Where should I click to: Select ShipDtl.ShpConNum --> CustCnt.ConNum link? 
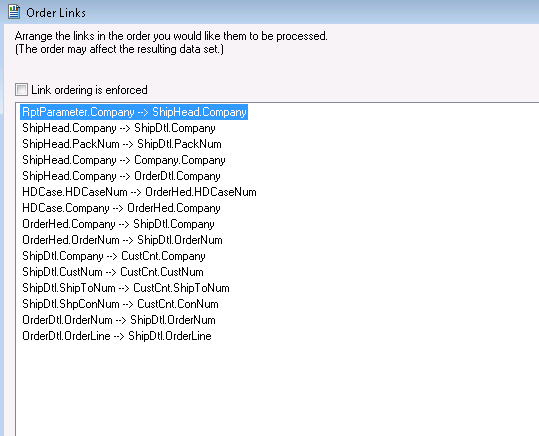click(120, 304)
